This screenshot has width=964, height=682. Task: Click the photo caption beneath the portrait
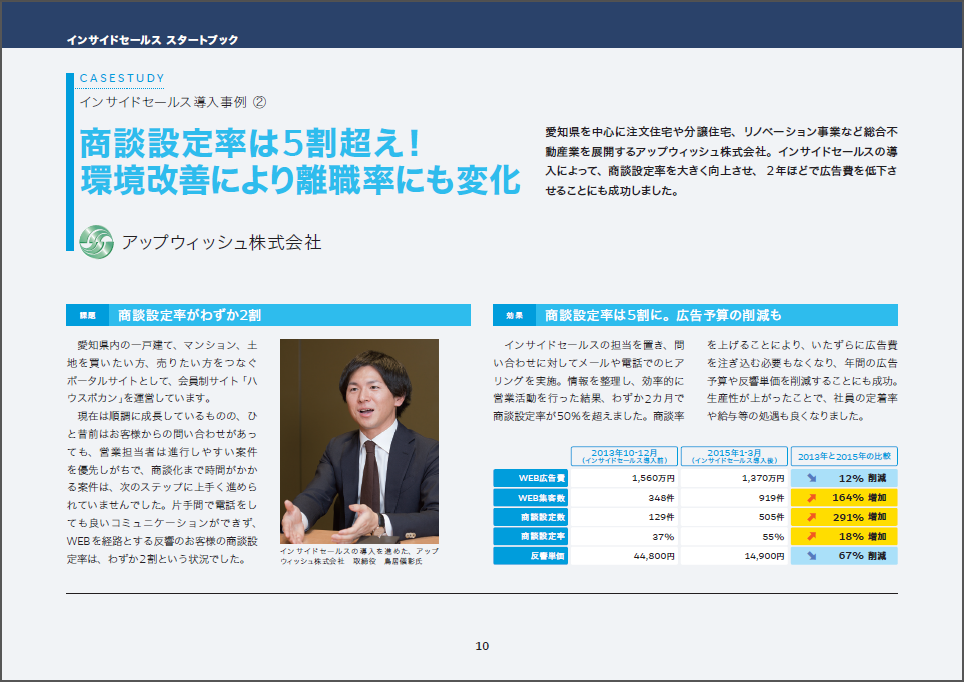point(359,556)
